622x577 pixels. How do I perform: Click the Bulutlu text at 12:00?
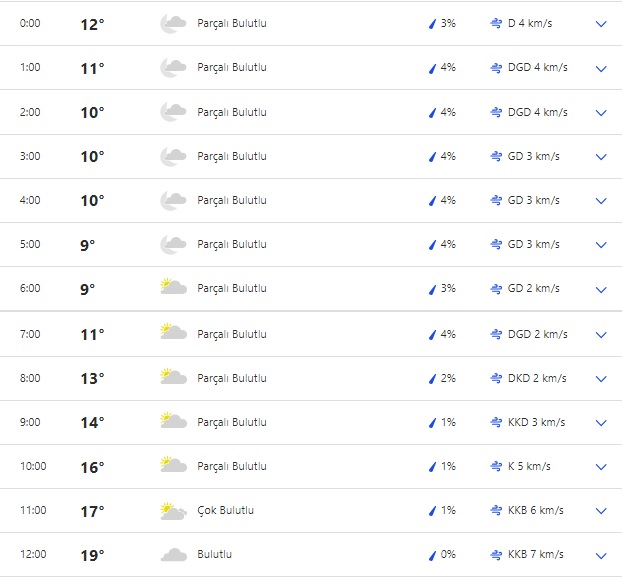214,554
